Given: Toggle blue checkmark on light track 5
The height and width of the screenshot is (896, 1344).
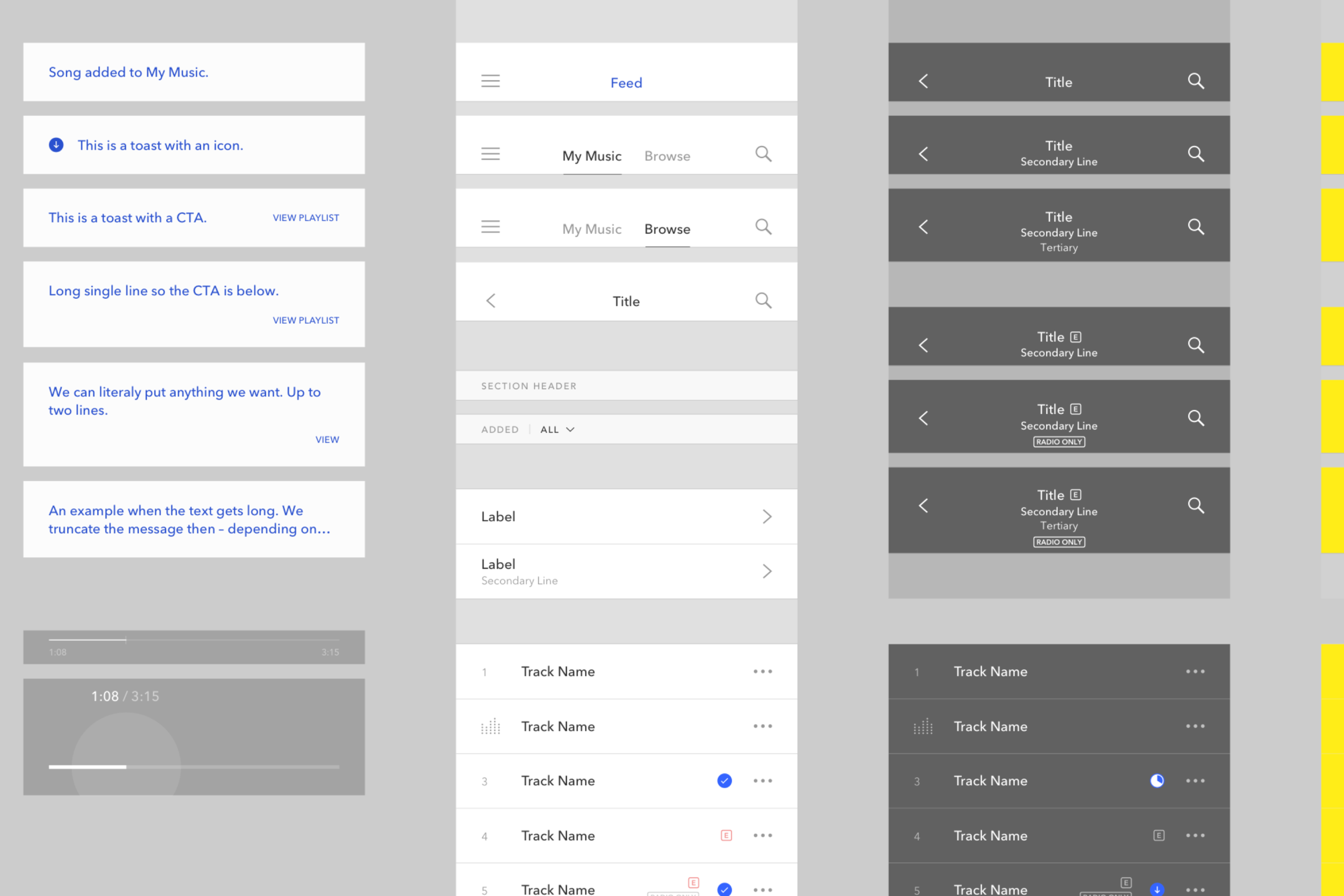Looking at the screenshot, I should point(725,889).
